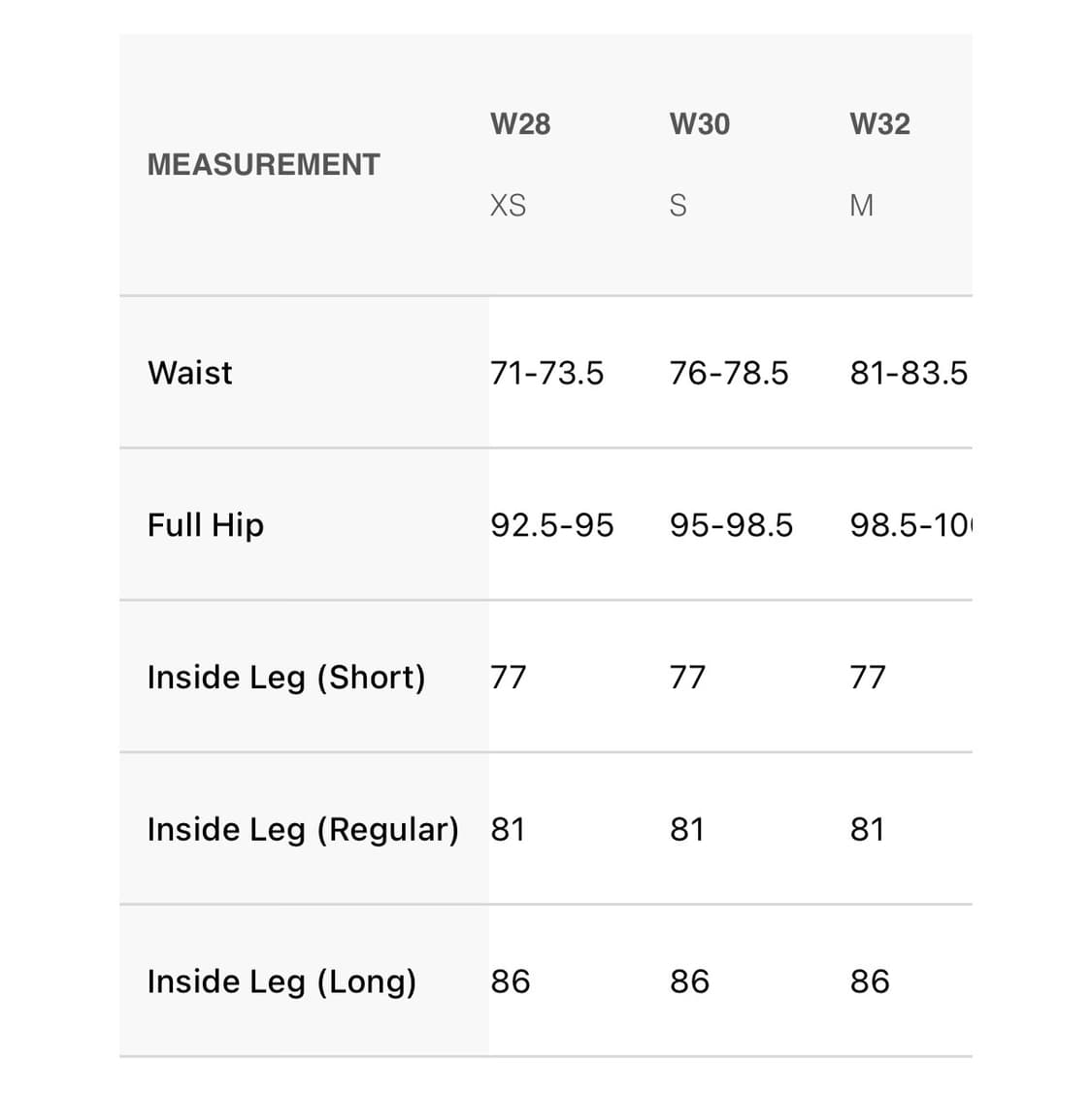Screen dimensions: 1092x1096
Task: Select the W32 waist value 81-83.5
Action: 909,373
